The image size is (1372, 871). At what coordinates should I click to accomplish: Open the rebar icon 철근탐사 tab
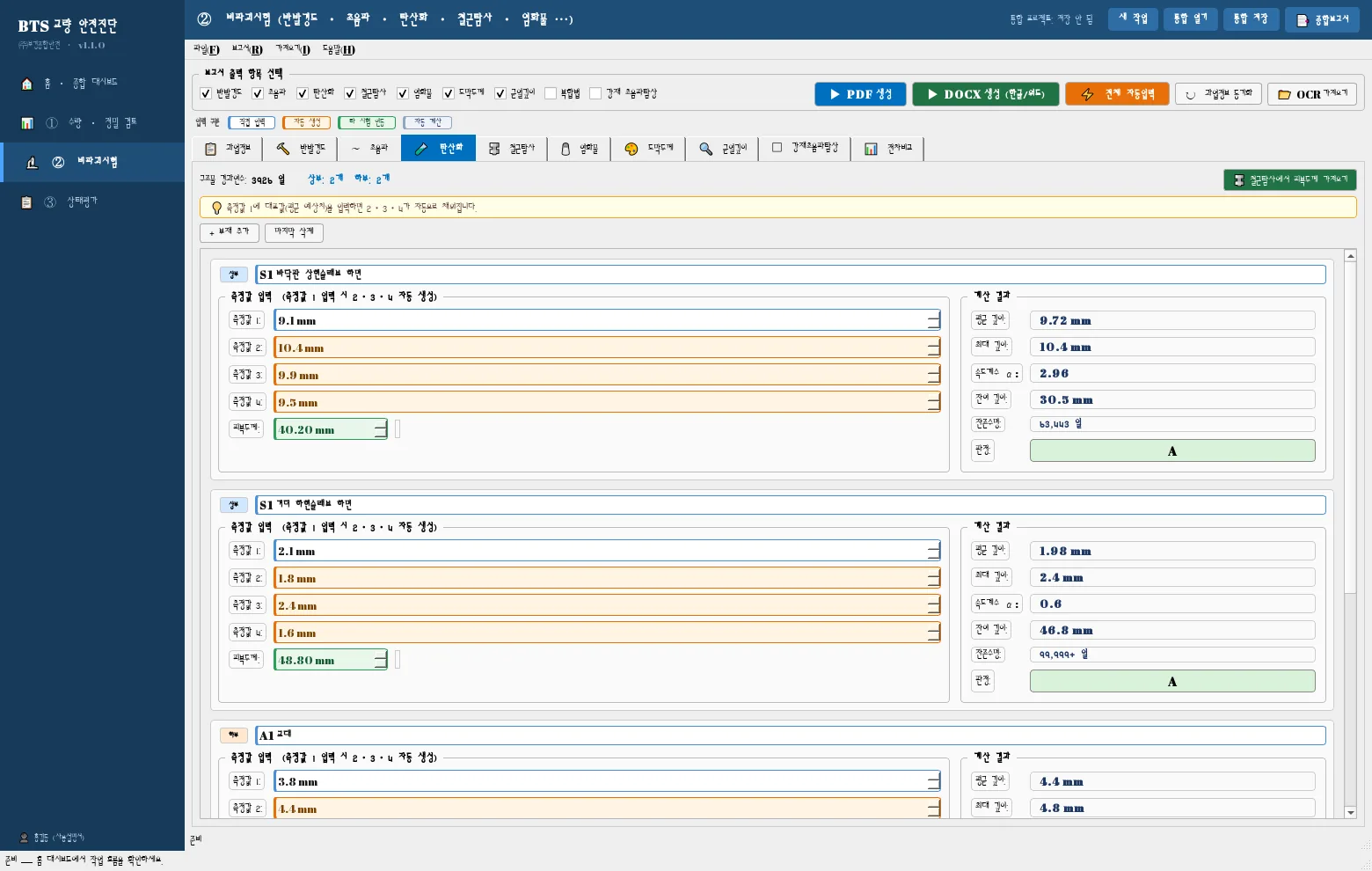click(x=494, y=149)
